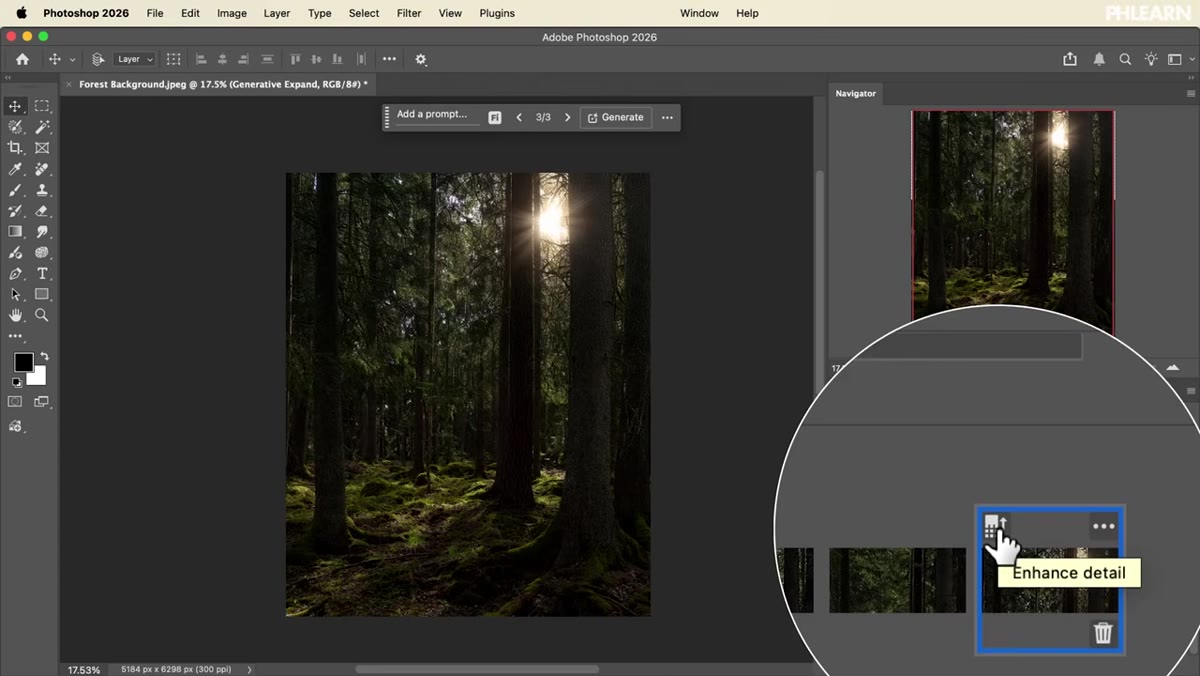
Task: Open the Layer menu
Action: coord(277,13)
